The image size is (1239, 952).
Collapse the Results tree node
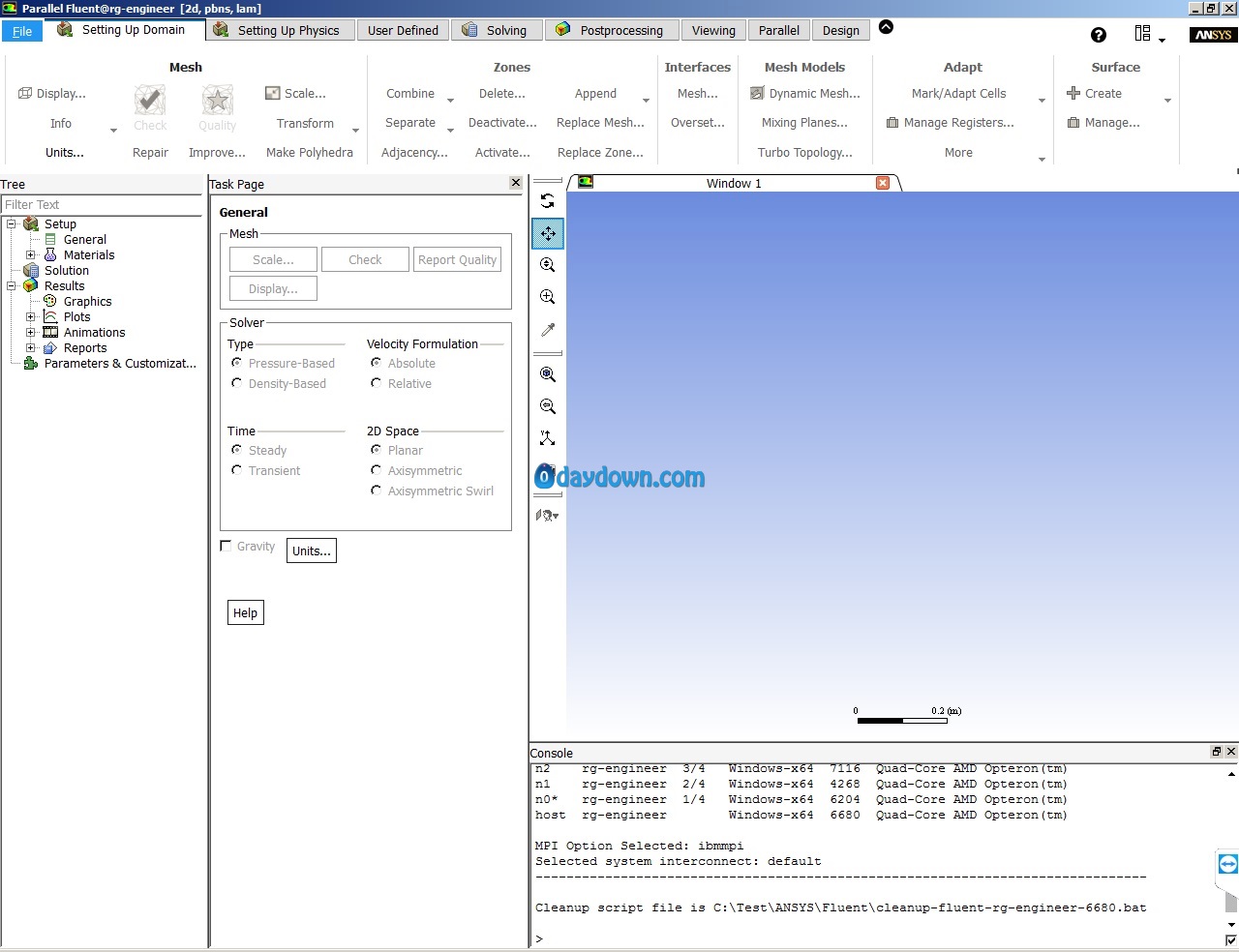click(12, 286)
